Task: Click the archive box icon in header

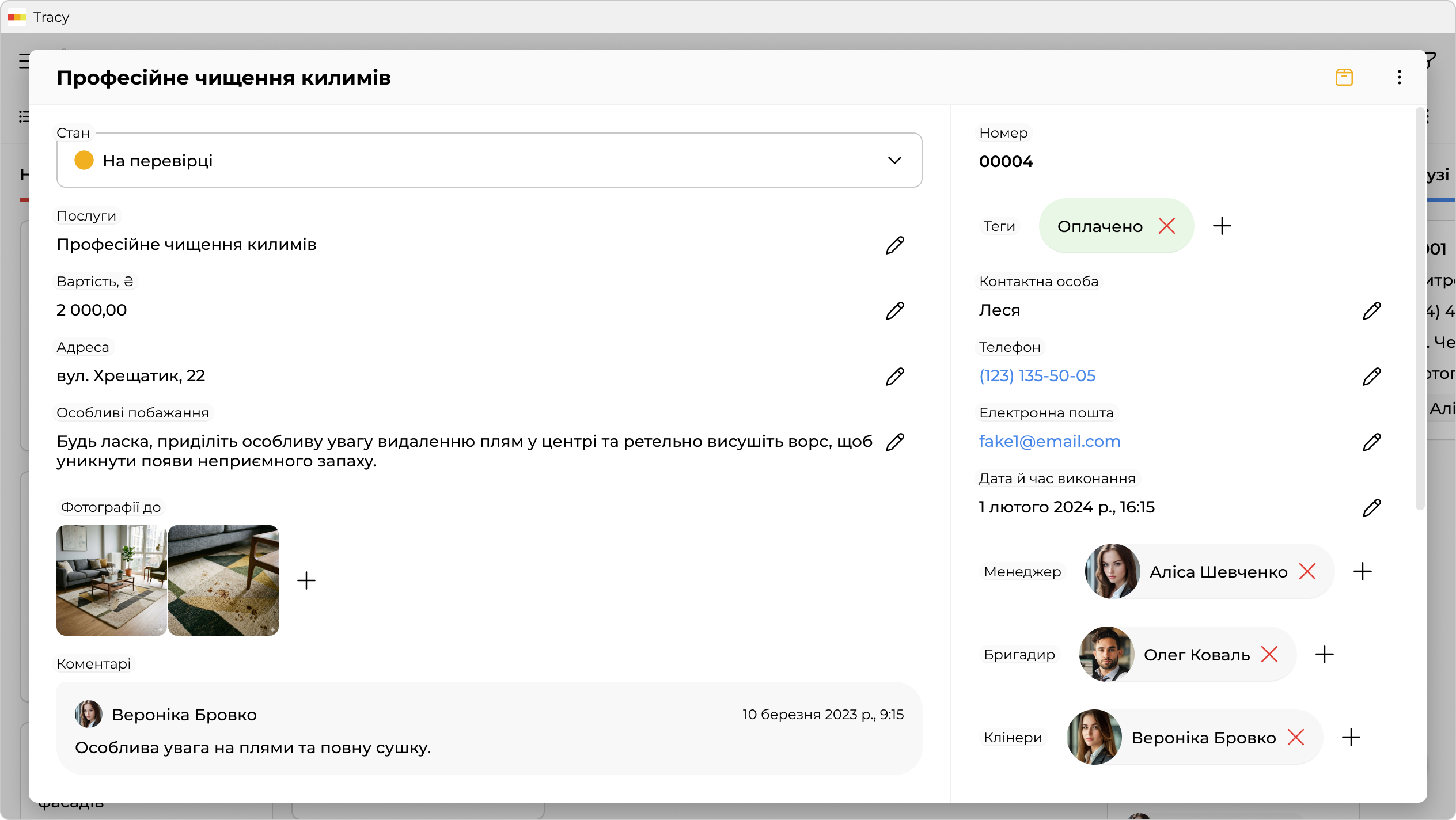Action: pyautogui.click(x=1344, y=77)
